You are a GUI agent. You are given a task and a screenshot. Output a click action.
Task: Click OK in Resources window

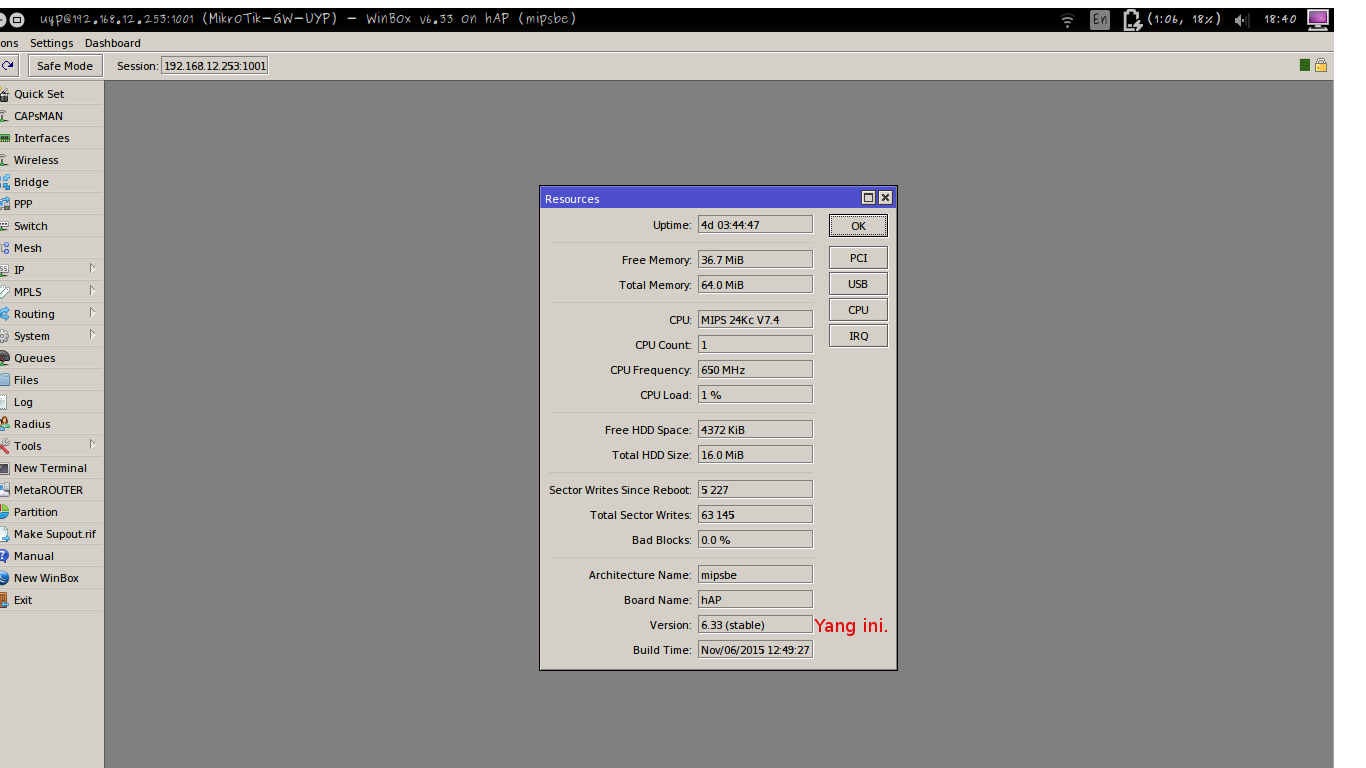click(x=858, y=226)
